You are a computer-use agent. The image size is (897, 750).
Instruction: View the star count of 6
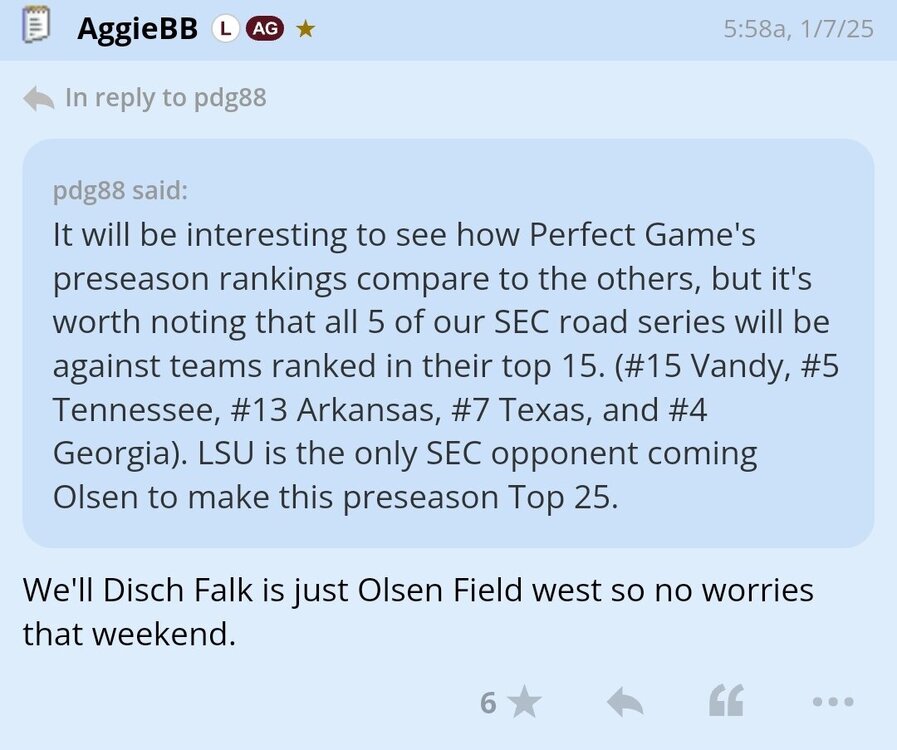click(488, 702)
